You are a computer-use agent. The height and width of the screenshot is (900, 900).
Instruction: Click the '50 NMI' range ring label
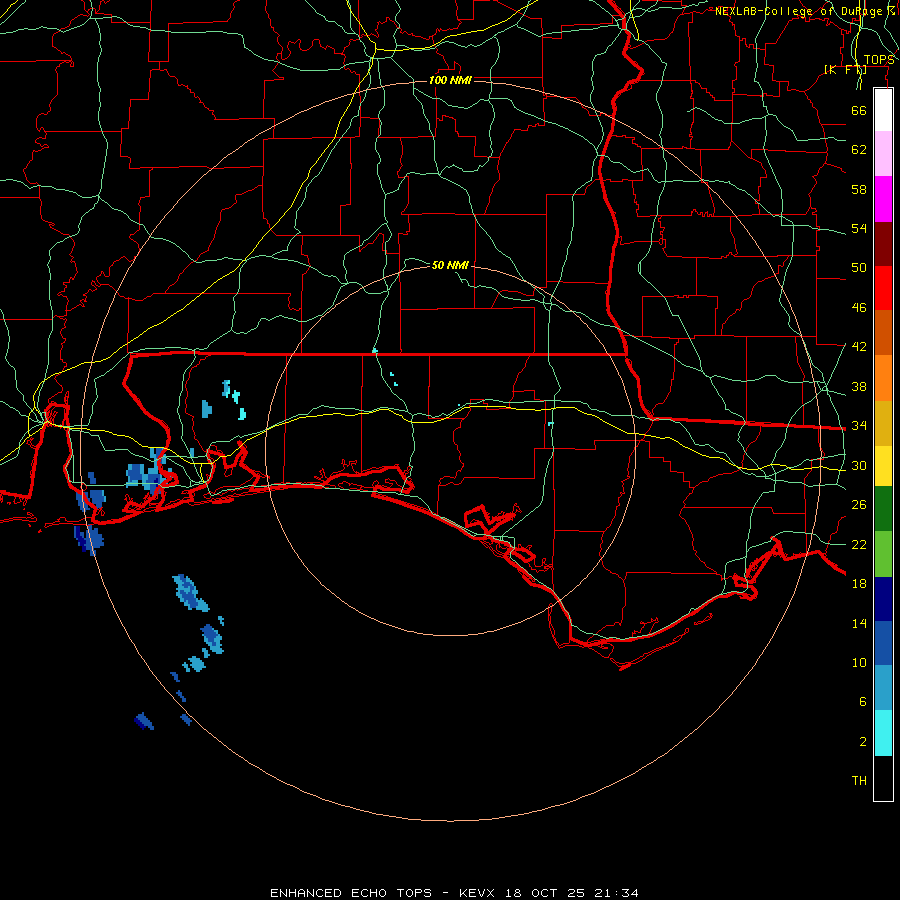click(450, 265)
